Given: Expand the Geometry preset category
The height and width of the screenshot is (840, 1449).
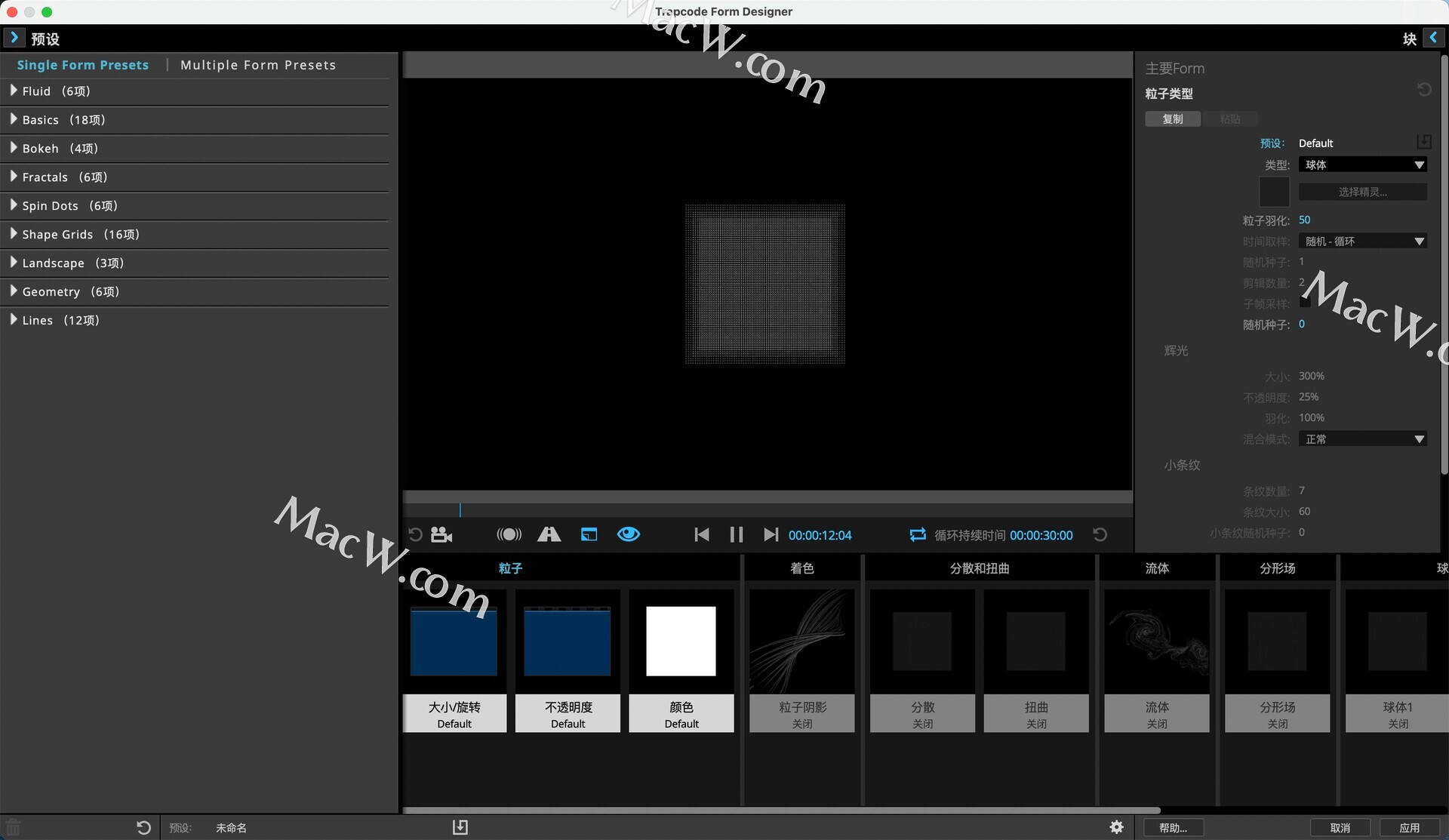Looking at the screenshot, I should coord(14,291).
